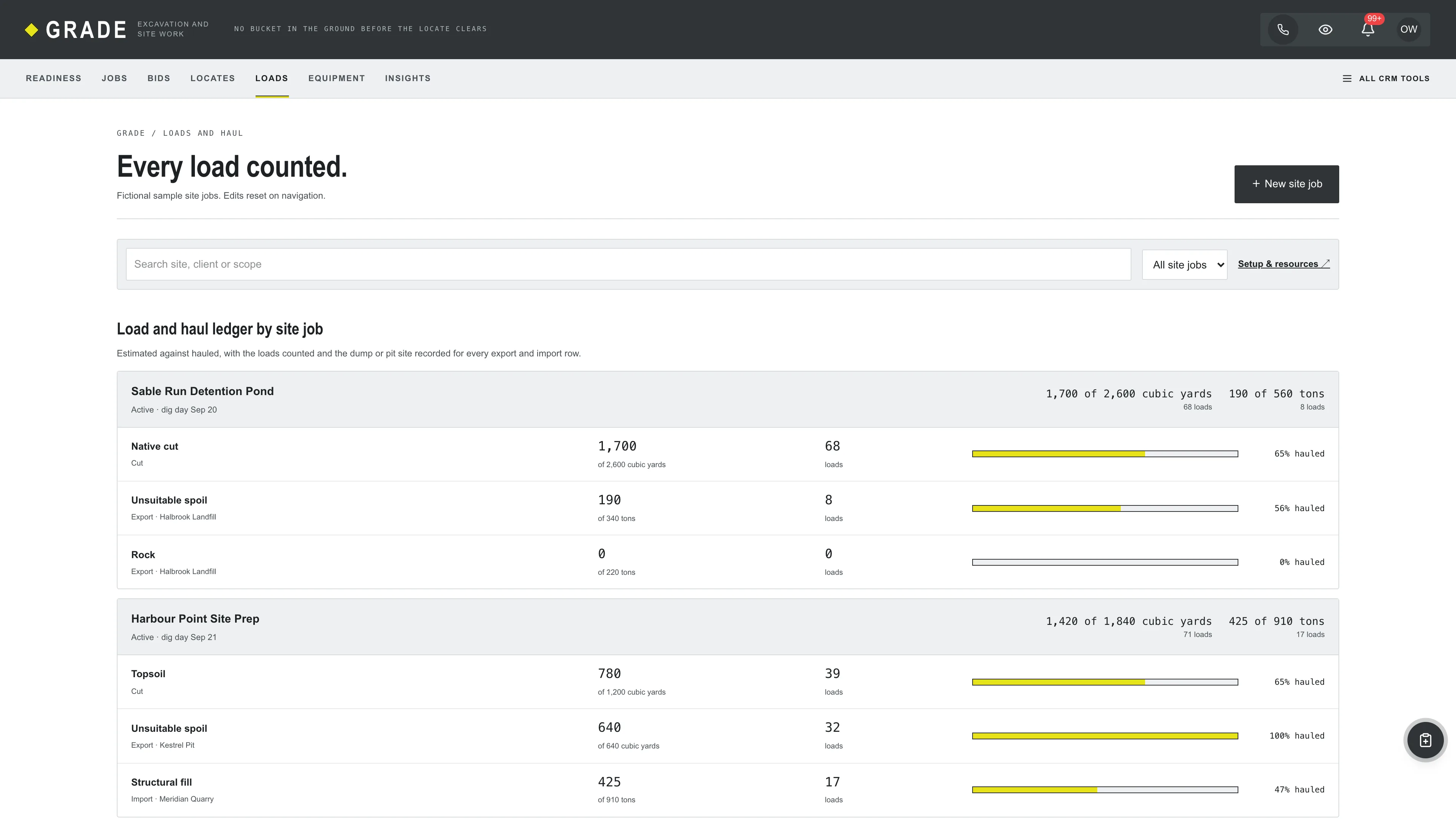Open the OW user avatar menu
The width and height of the screenshot is (1456, 819).
1409,30
